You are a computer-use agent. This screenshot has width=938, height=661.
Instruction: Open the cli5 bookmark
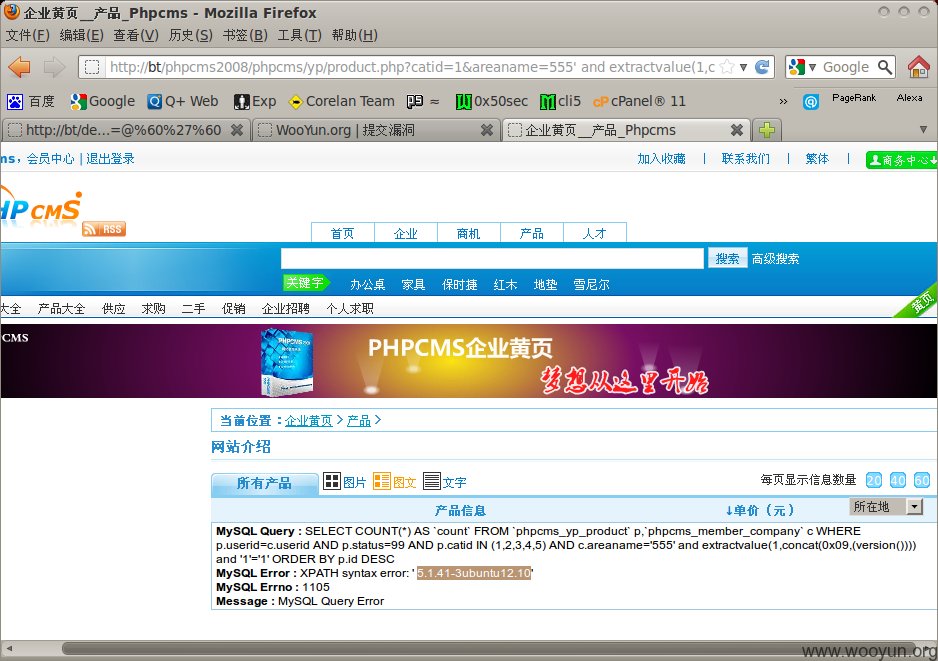(x=561, y=102)
